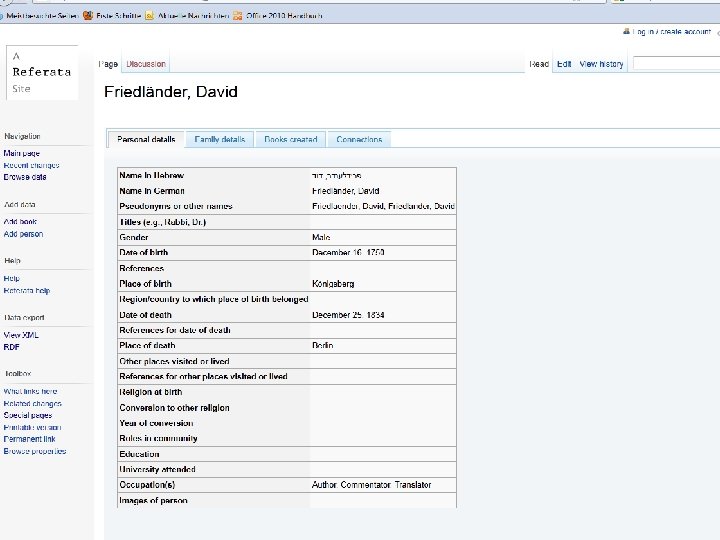Open 'Browse properties' link
Screen dimensions: 720x540
35,451
